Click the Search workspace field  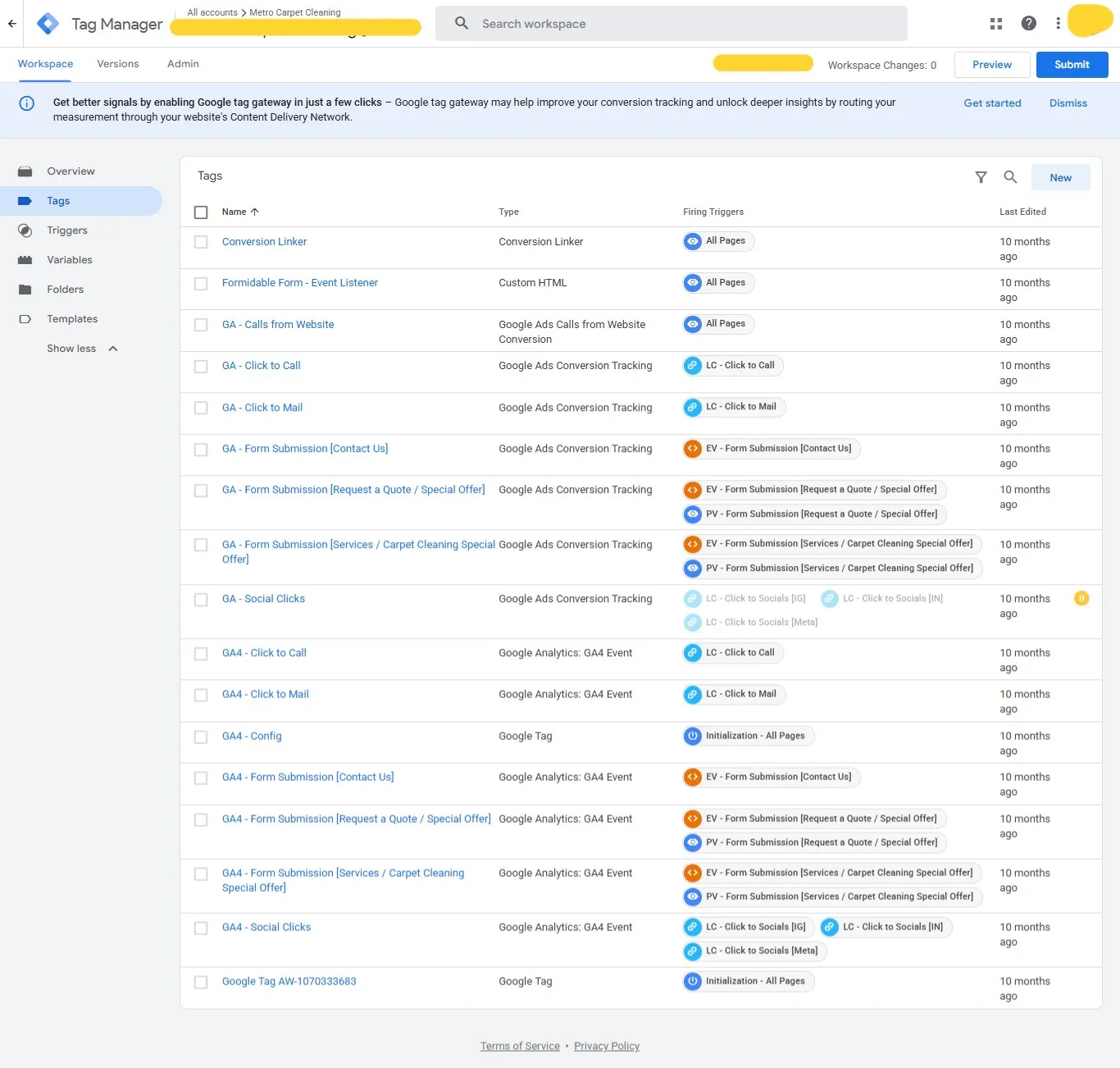pos(672,24)
